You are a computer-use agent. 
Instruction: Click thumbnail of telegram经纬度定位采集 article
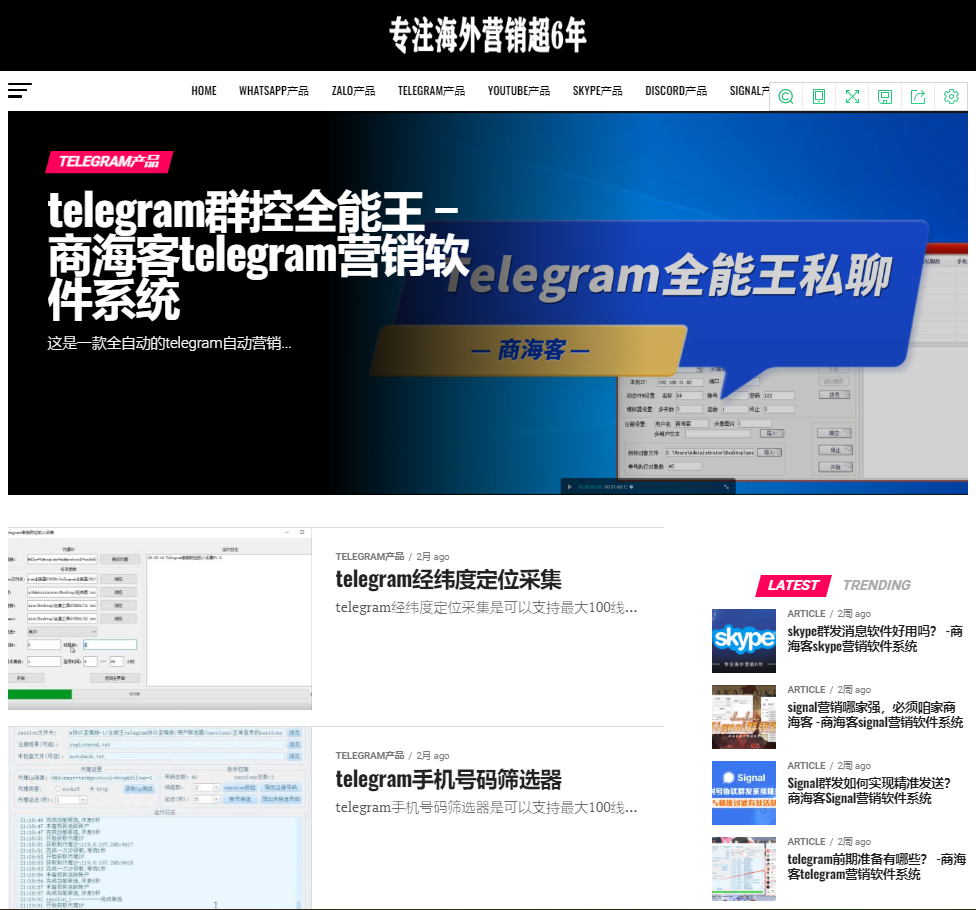pyautogui.click(x=160, y=619)
